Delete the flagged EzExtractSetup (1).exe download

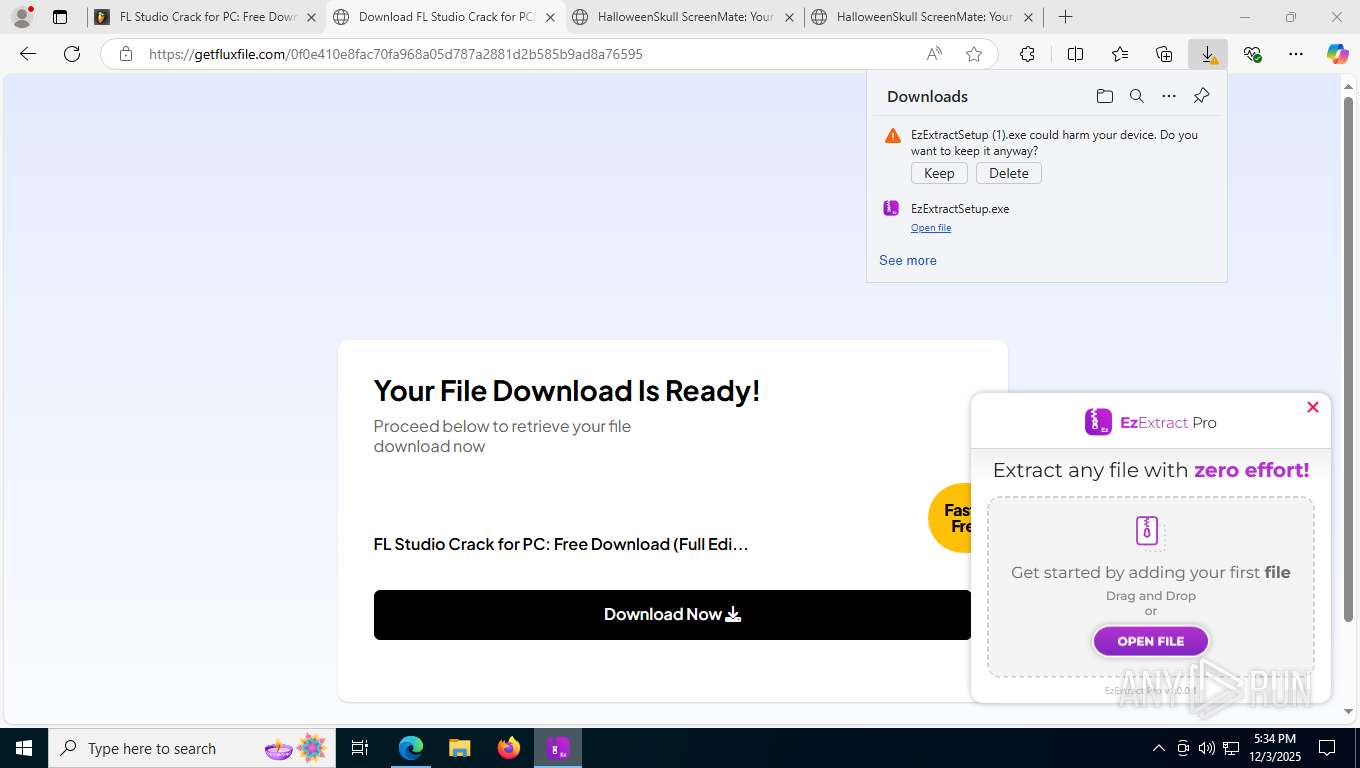click(x=1009, y=173)
